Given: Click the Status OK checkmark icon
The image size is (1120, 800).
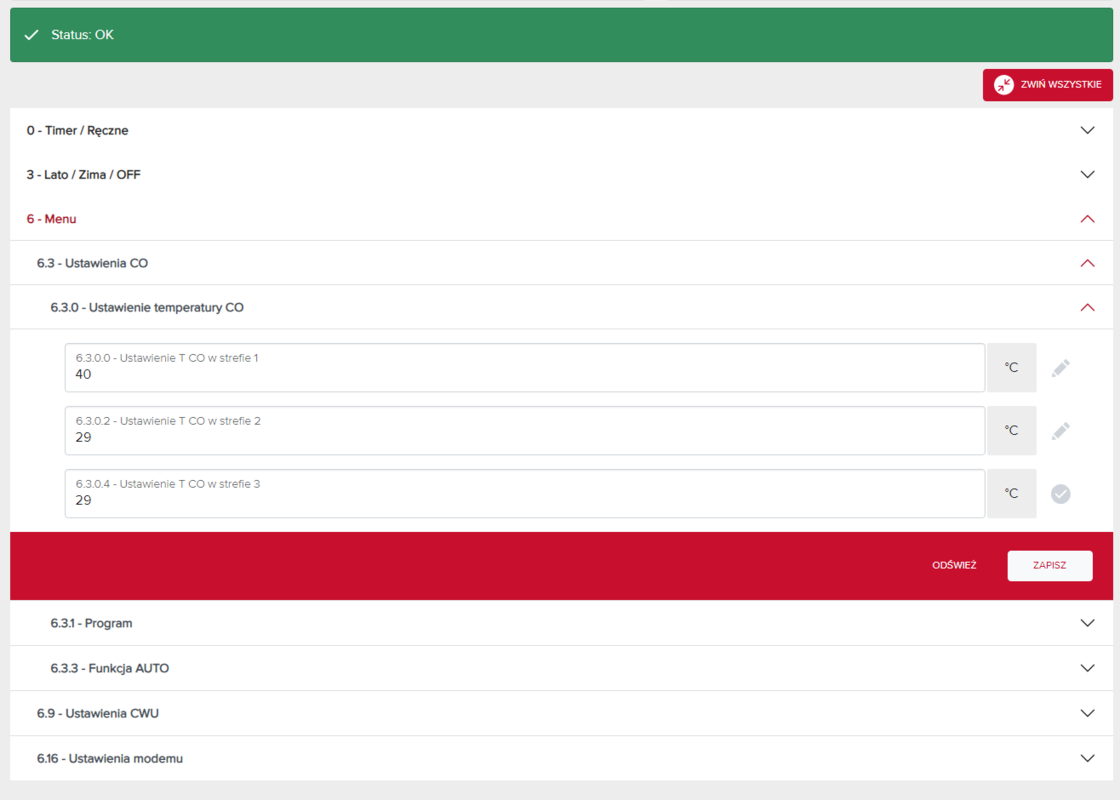Looking at the screenshot, I should pyautogui.click(x=32, y=35).
